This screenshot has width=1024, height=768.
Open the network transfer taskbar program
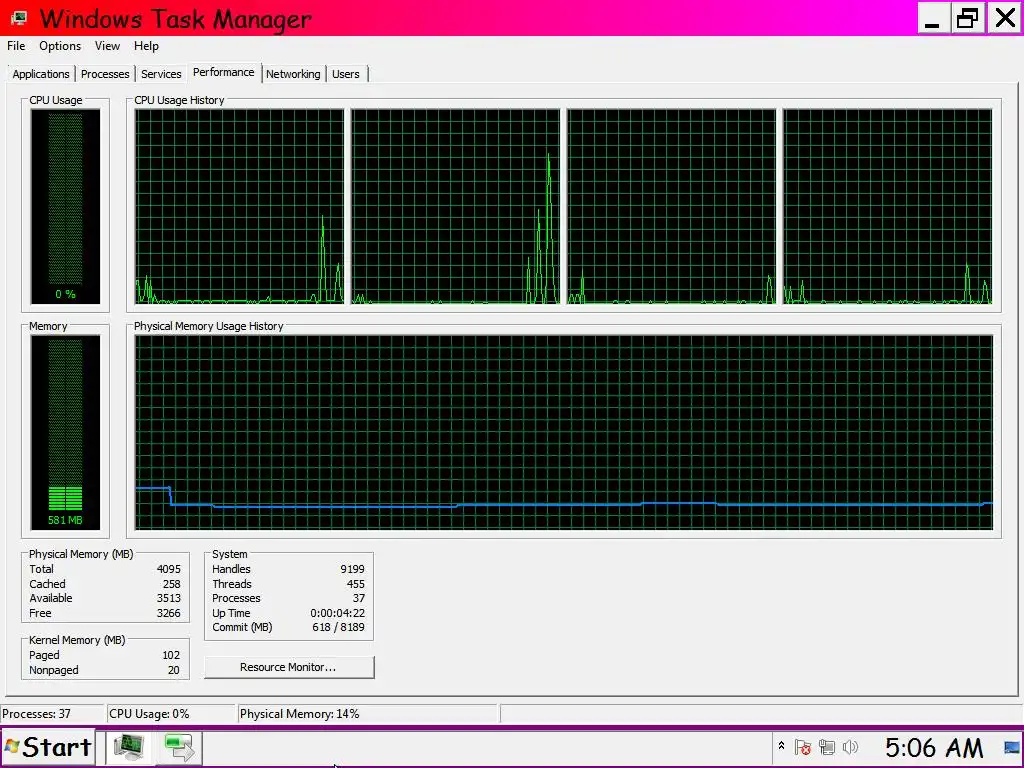click(178, 747)
